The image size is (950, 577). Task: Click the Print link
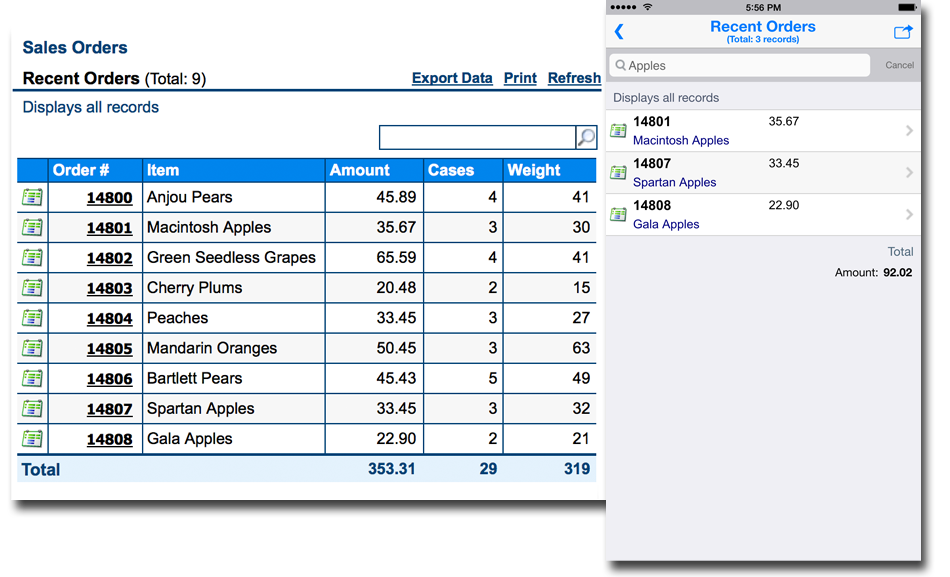click(x=520, y=78)
